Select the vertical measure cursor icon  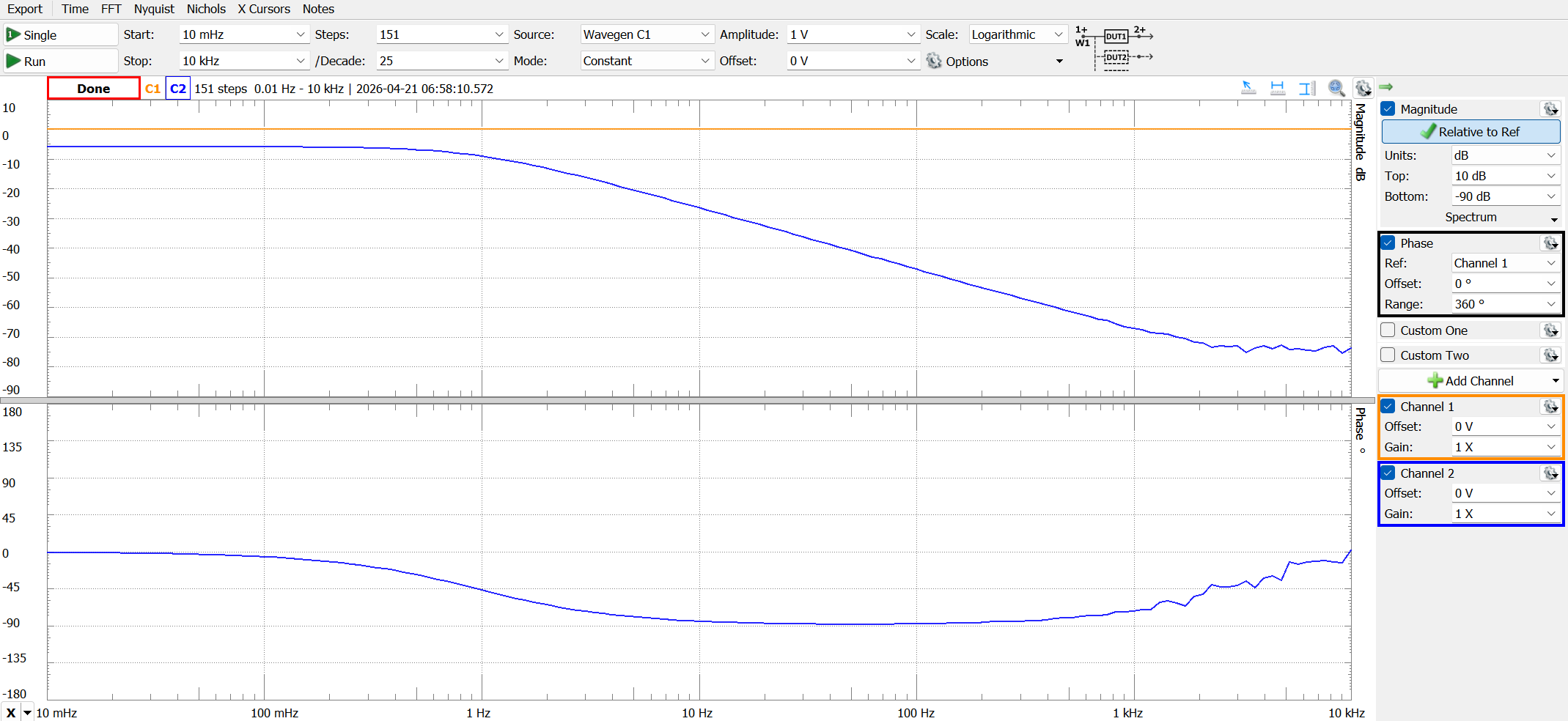1306,88
